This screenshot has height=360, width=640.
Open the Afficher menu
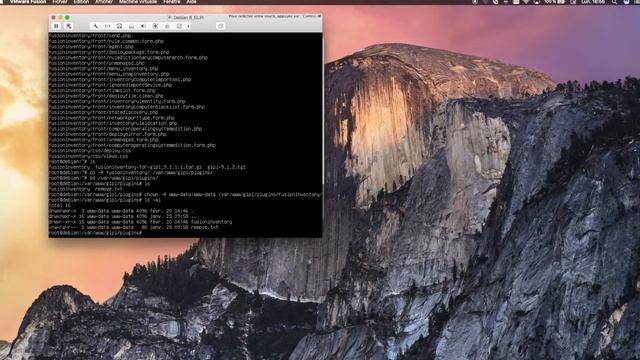pos(104,2)
